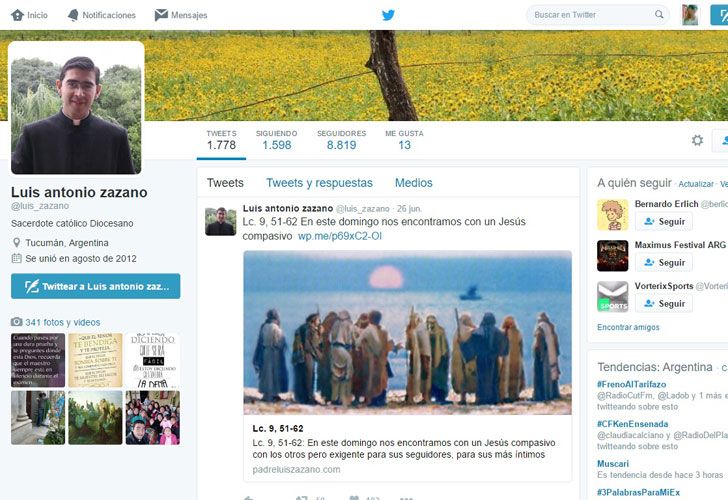
Task: Click Maximus Festival avatar
Action: [612, 255]
